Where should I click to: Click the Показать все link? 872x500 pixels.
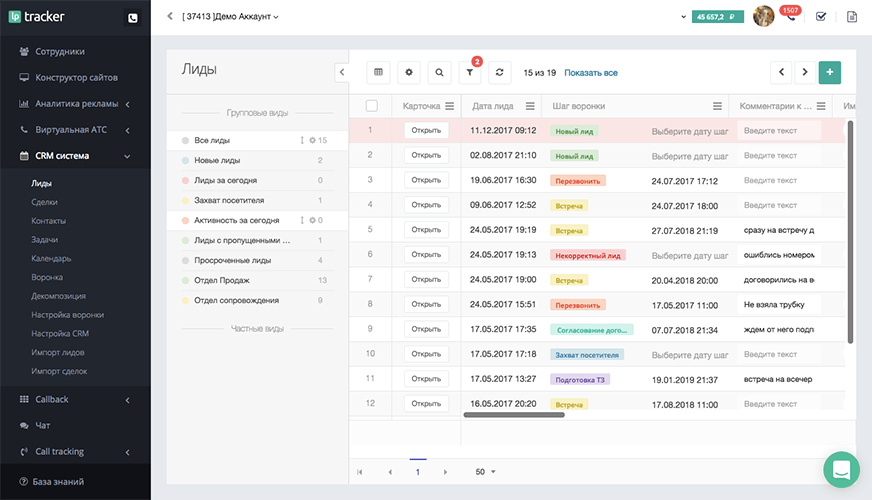tap(591, 73)
